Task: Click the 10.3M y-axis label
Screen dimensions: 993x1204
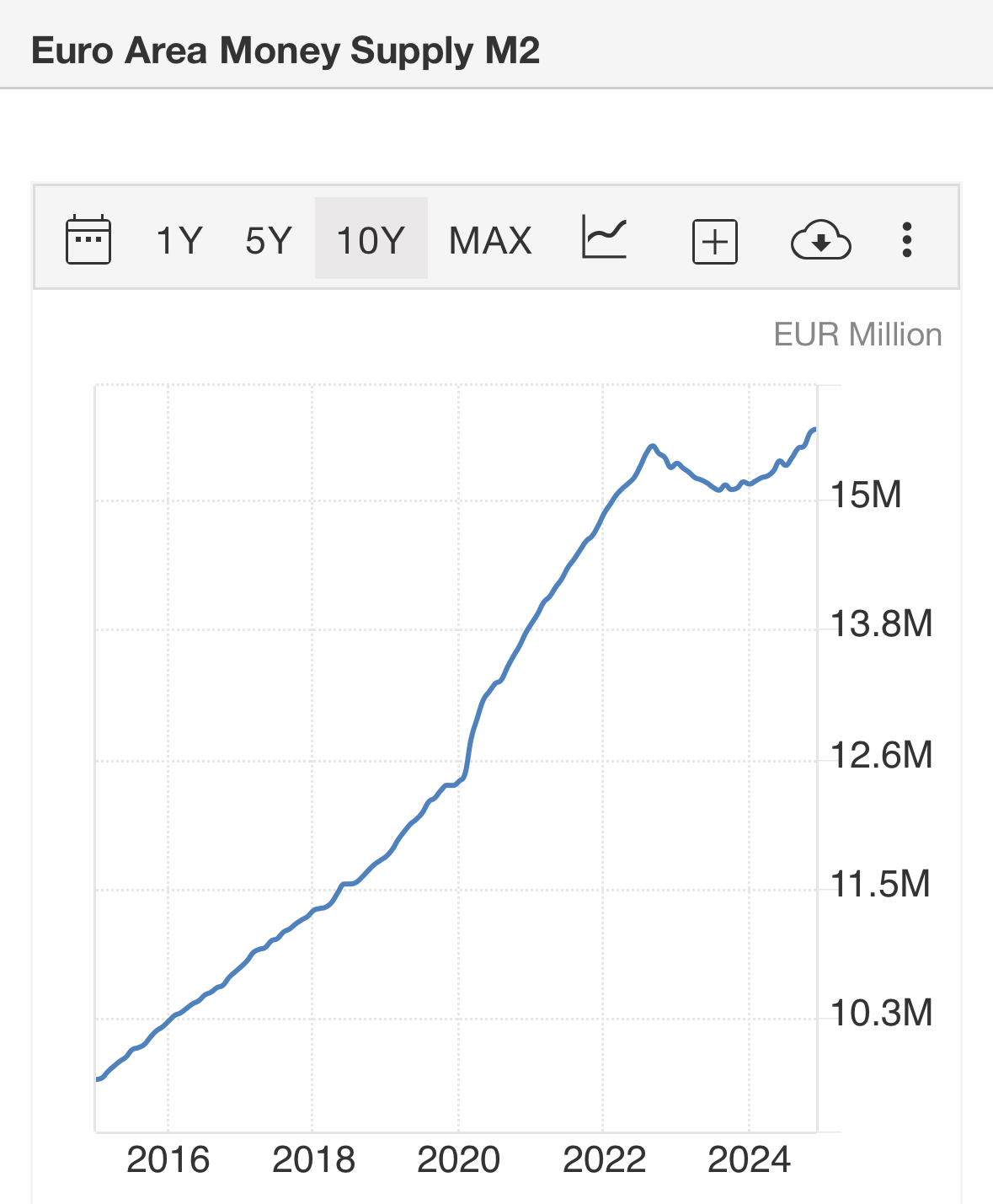Action: [881, 1013]
